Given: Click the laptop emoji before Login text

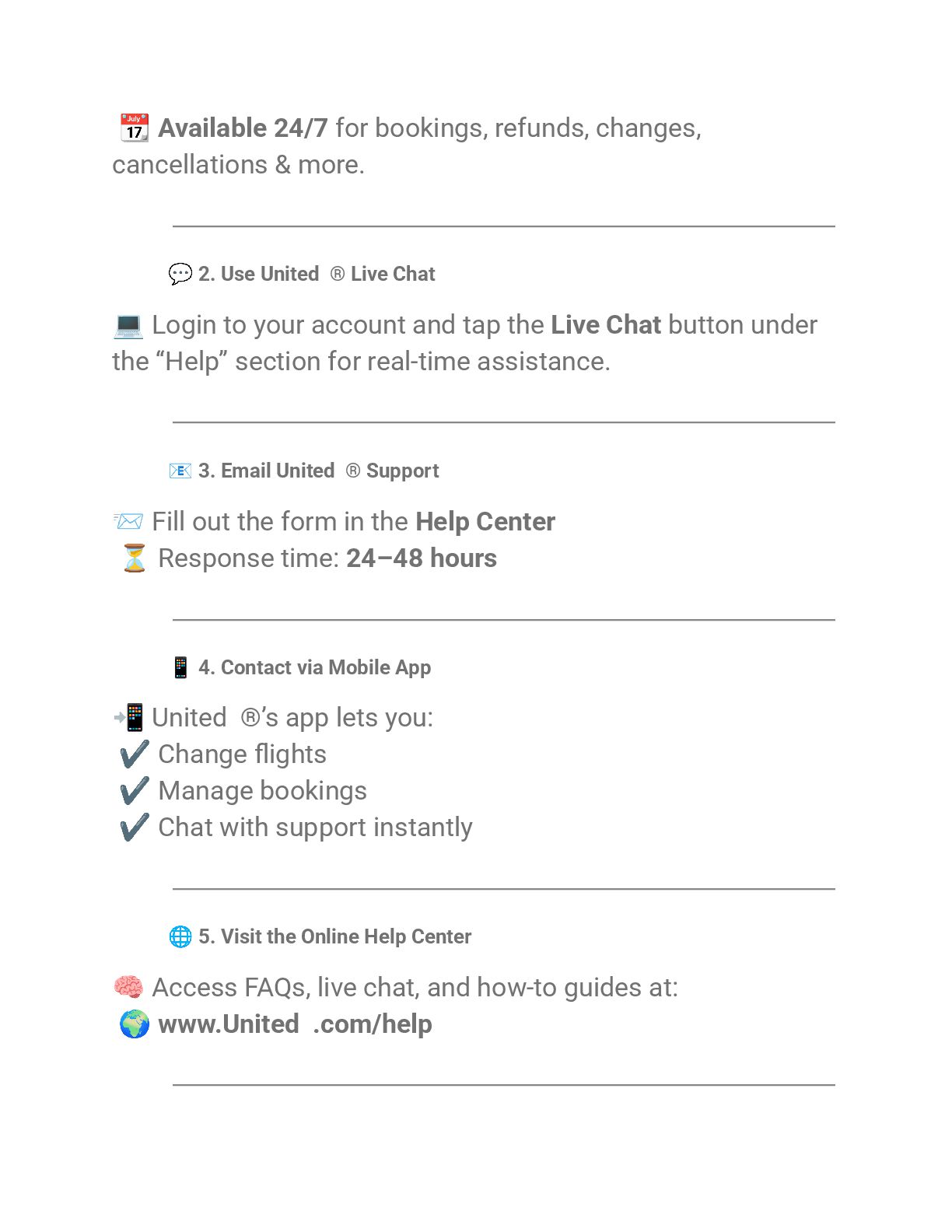Looking at the screenshot, I should [128, 325].
